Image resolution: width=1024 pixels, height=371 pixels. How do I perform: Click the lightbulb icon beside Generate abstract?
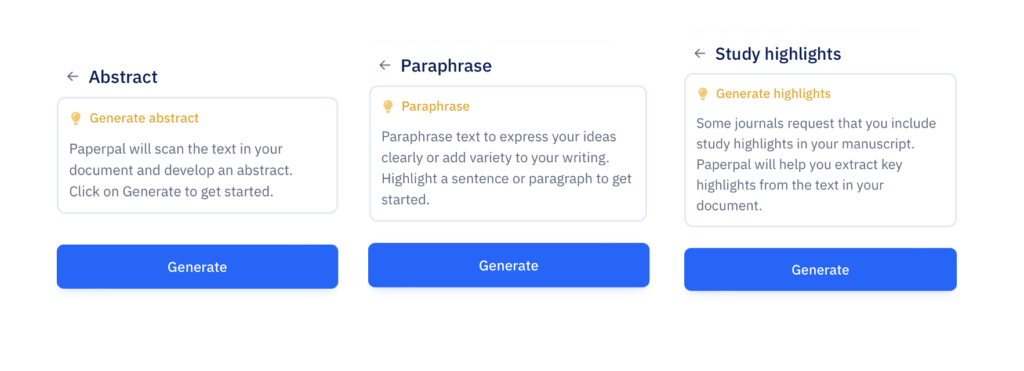[76, 118]
